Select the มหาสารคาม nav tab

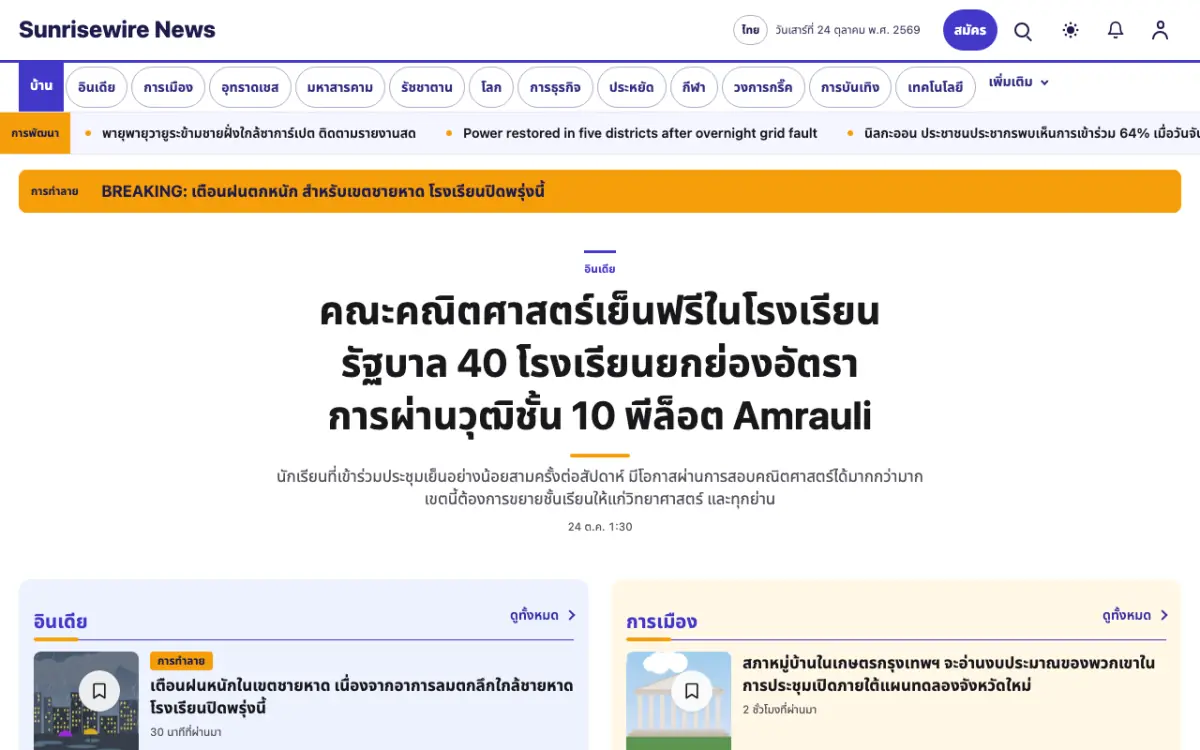click(340, 87)
